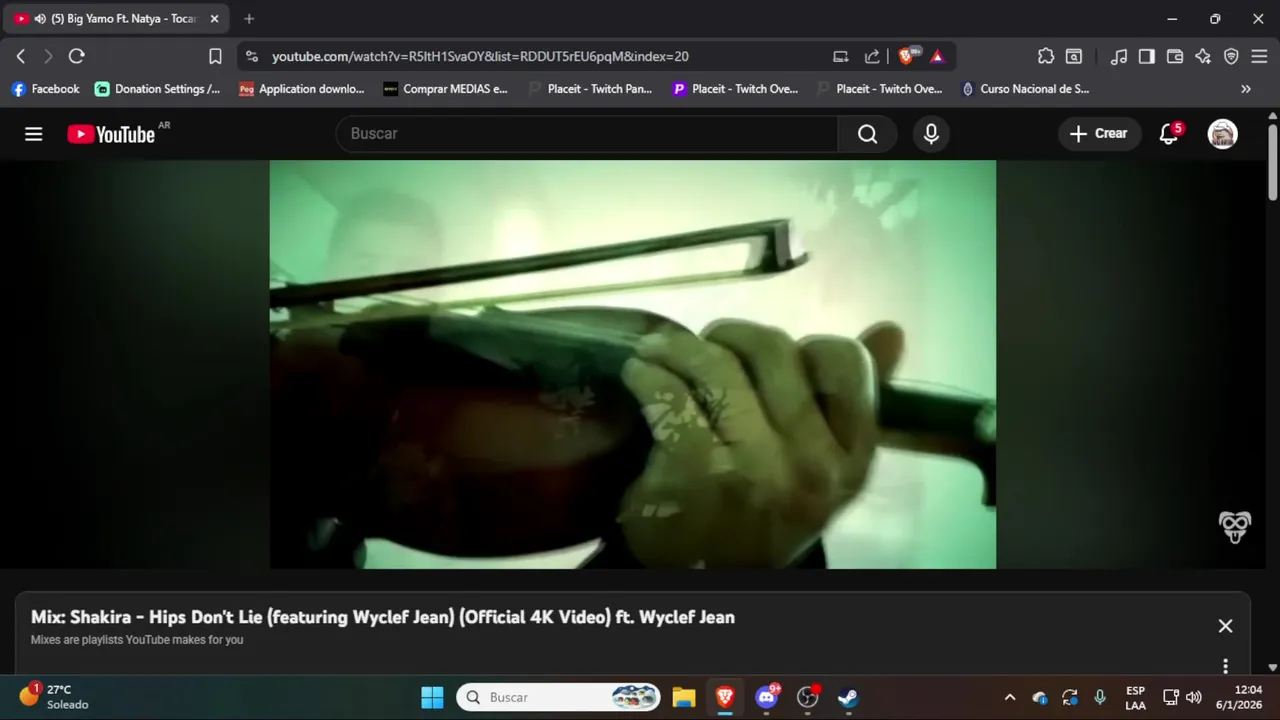The height and width of the screenshot is (720, 1280).
Task: Go forward with the browser forward arrow
Action: tap(48, 57)
